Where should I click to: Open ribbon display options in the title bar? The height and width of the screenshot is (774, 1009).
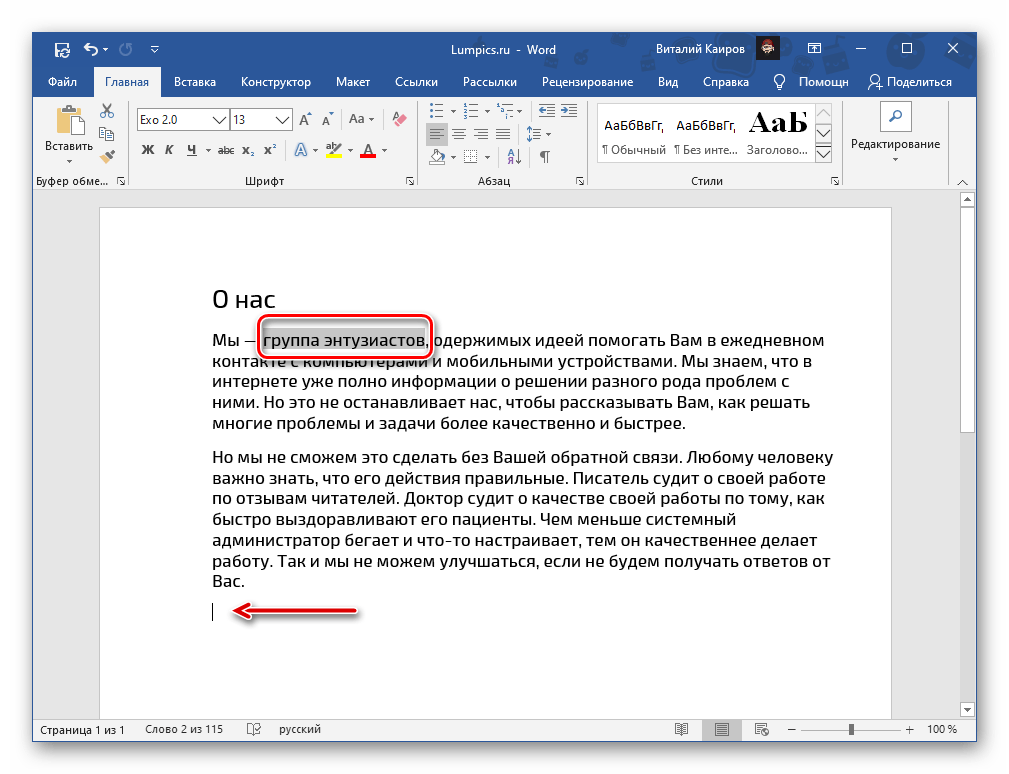[x=814, y=49]
